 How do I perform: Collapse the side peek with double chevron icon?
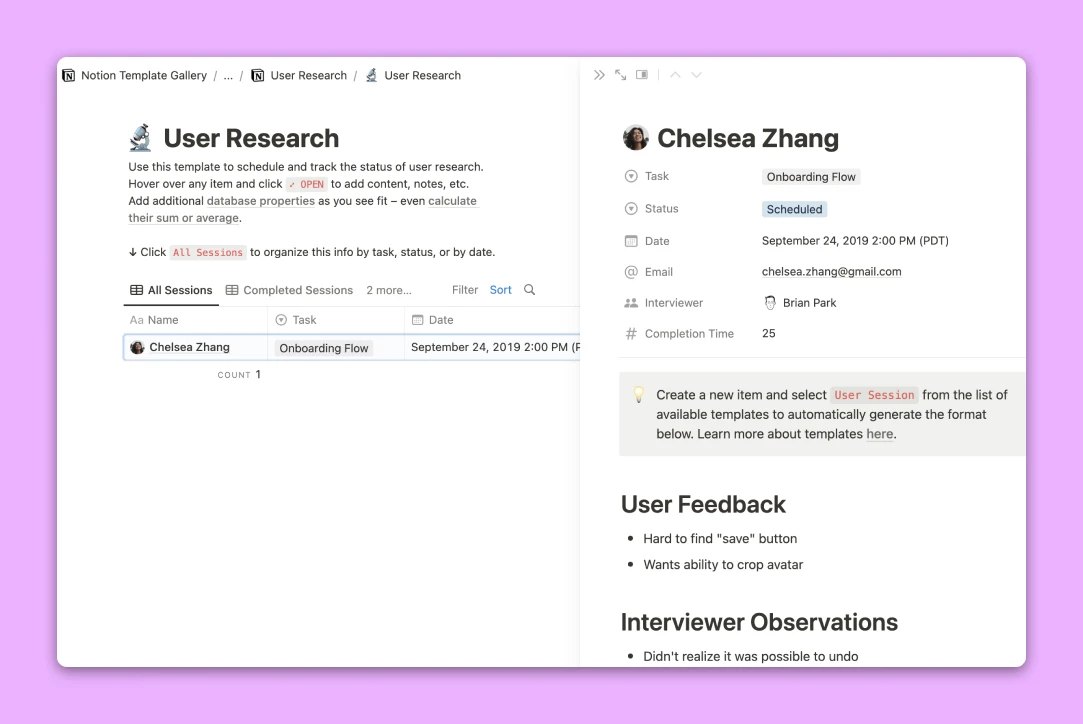click(599, 74)
